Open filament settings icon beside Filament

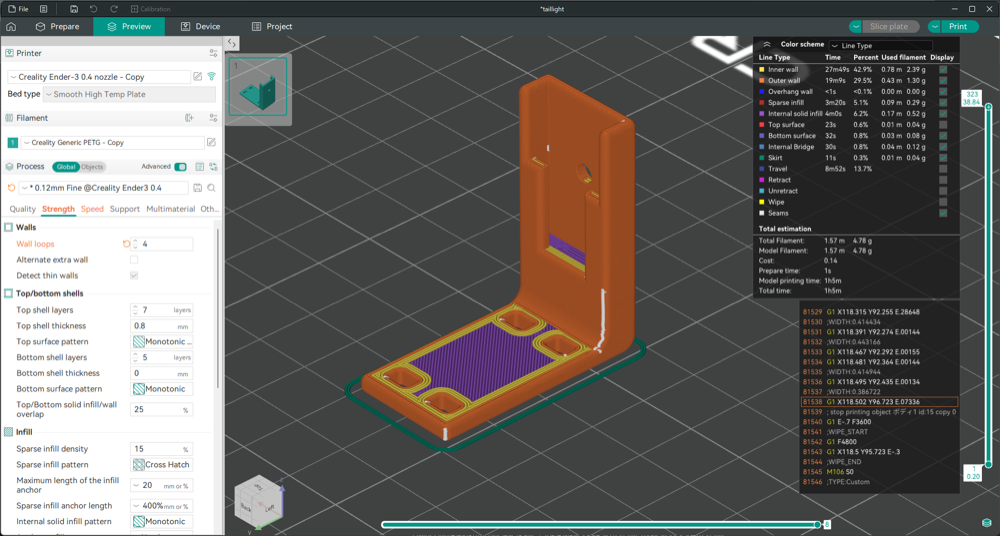coord(213,117)
